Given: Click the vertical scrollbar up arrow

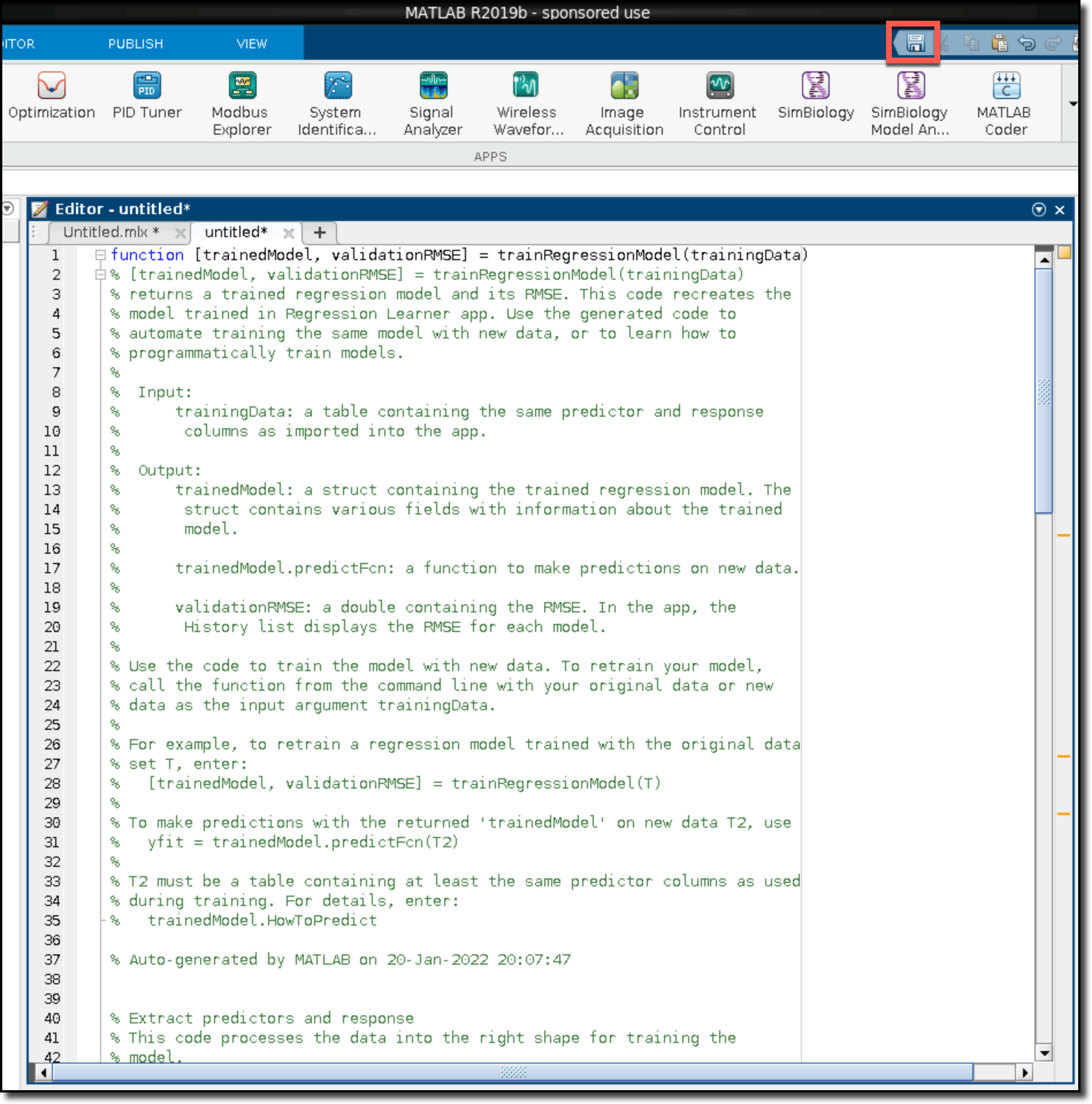Looking at the screenshot, I should (1043, 260).
